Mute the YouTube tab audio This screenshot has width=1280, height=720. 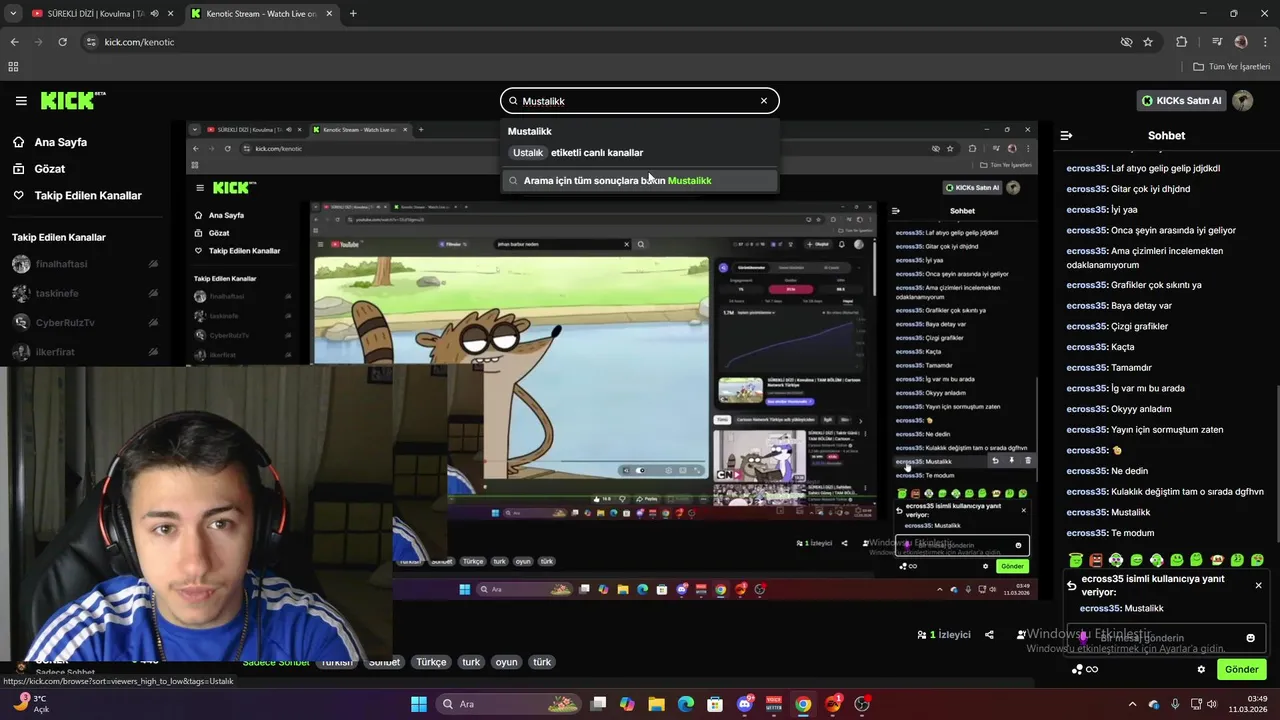[x=154, y=14]
